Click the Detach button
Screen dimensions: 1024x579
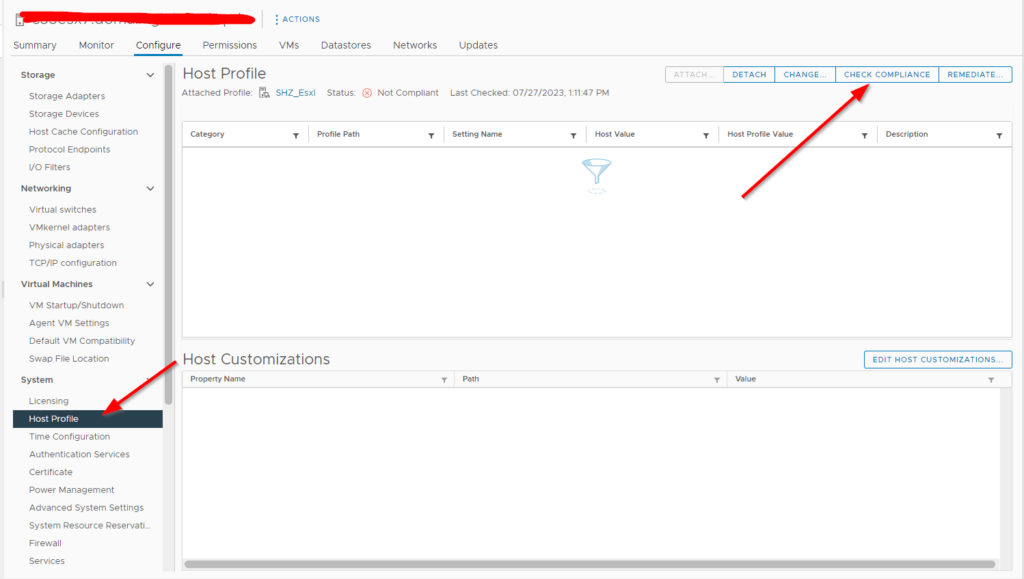tap(749, 74)
